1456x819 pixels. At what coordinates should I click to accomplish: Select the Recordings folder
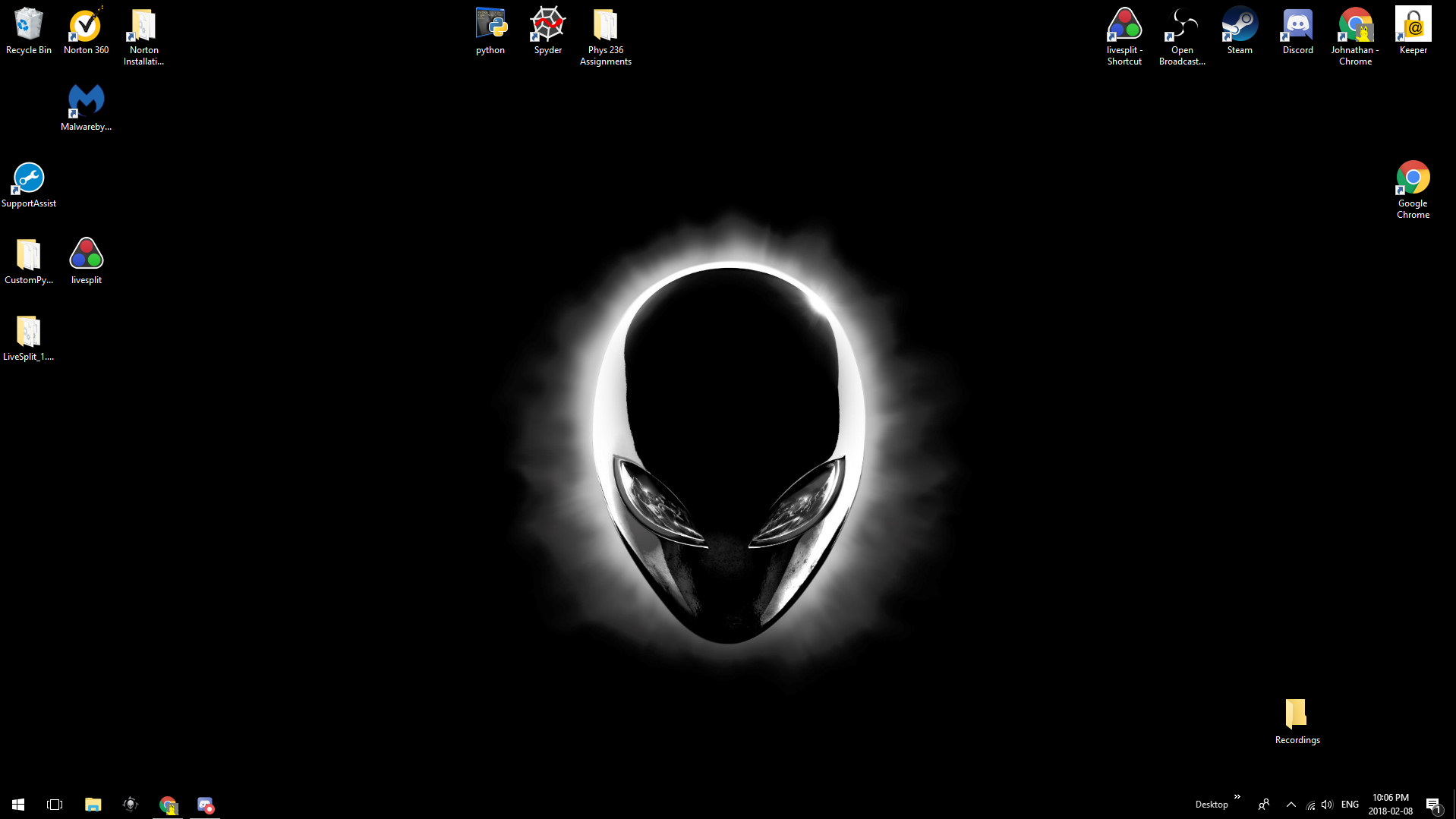[1297, 721]
